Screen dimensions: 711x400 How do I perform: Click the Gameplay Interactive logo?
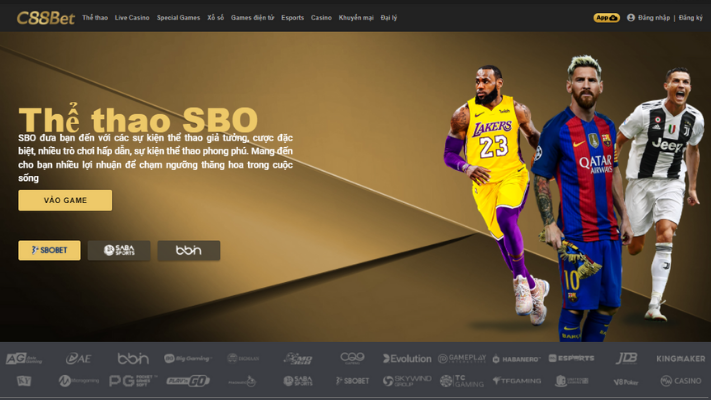point(462,359)
